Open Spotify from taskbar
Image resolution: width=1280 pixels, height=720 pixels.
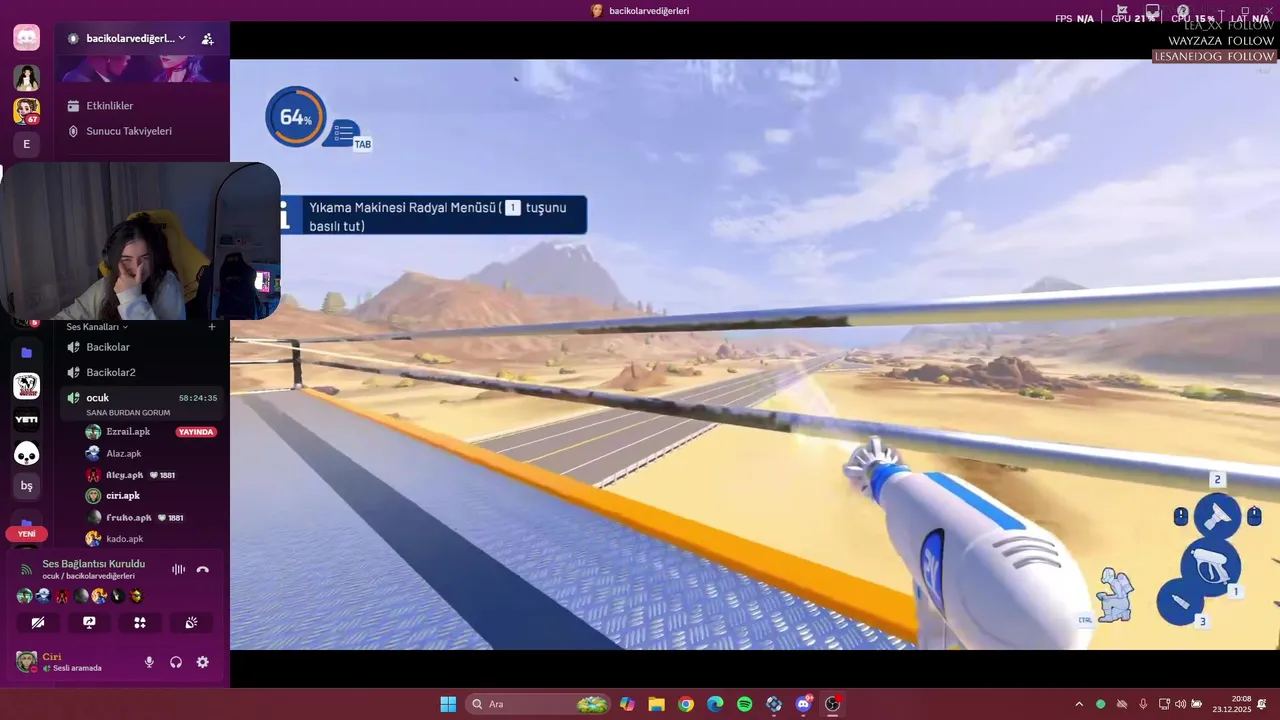(x=744, y=704)
